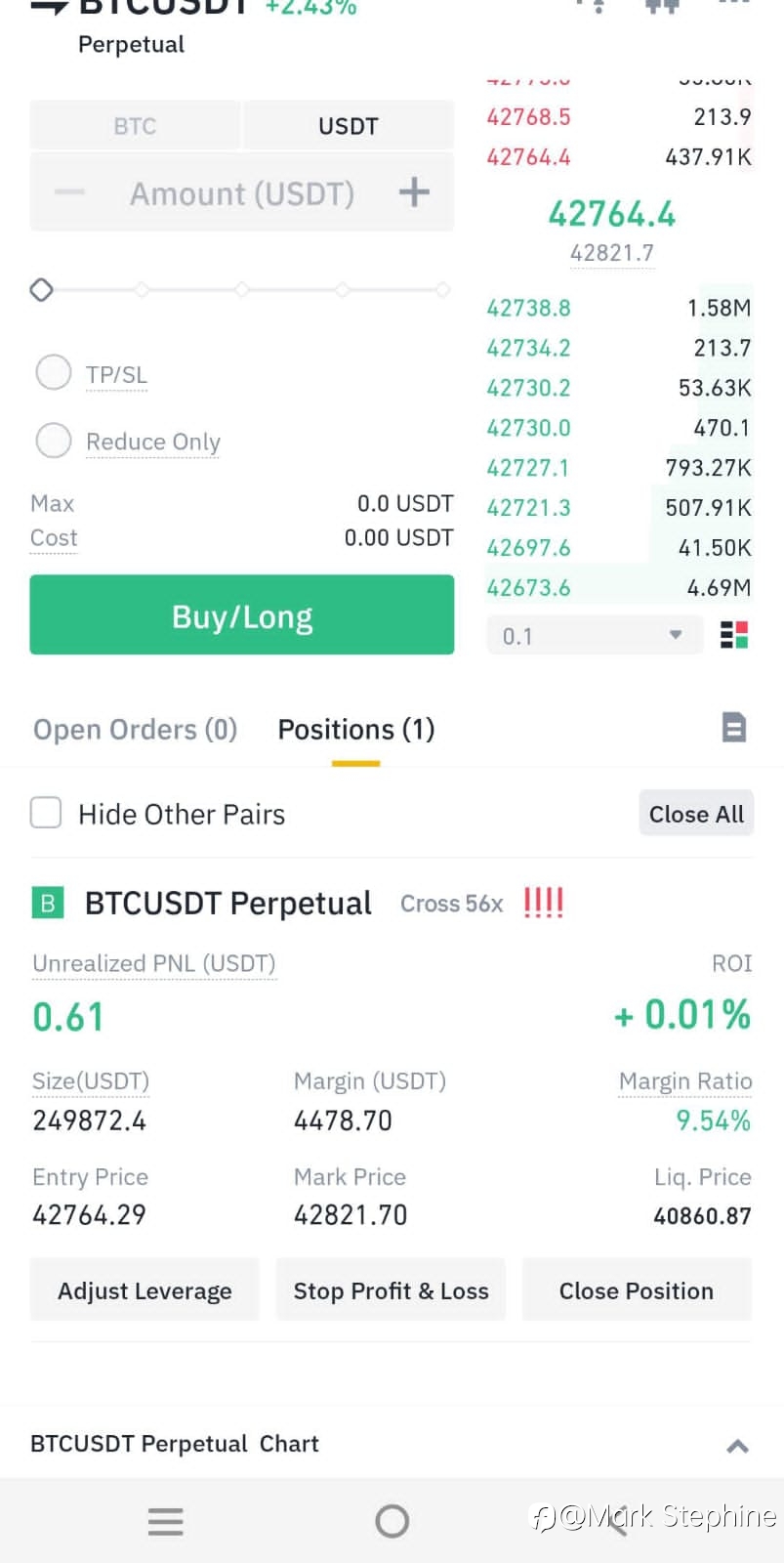
Task: Check the Hide Other Pairs checkbox
Action: click(x=46, y=813)
